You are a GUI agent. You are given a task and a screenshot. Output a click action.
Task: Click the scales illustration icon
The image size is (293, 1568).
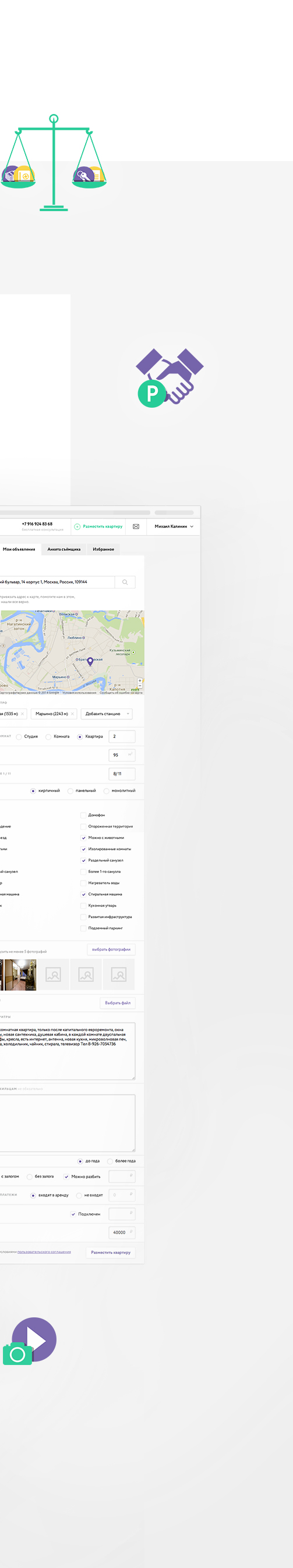(x=54, y=163)
